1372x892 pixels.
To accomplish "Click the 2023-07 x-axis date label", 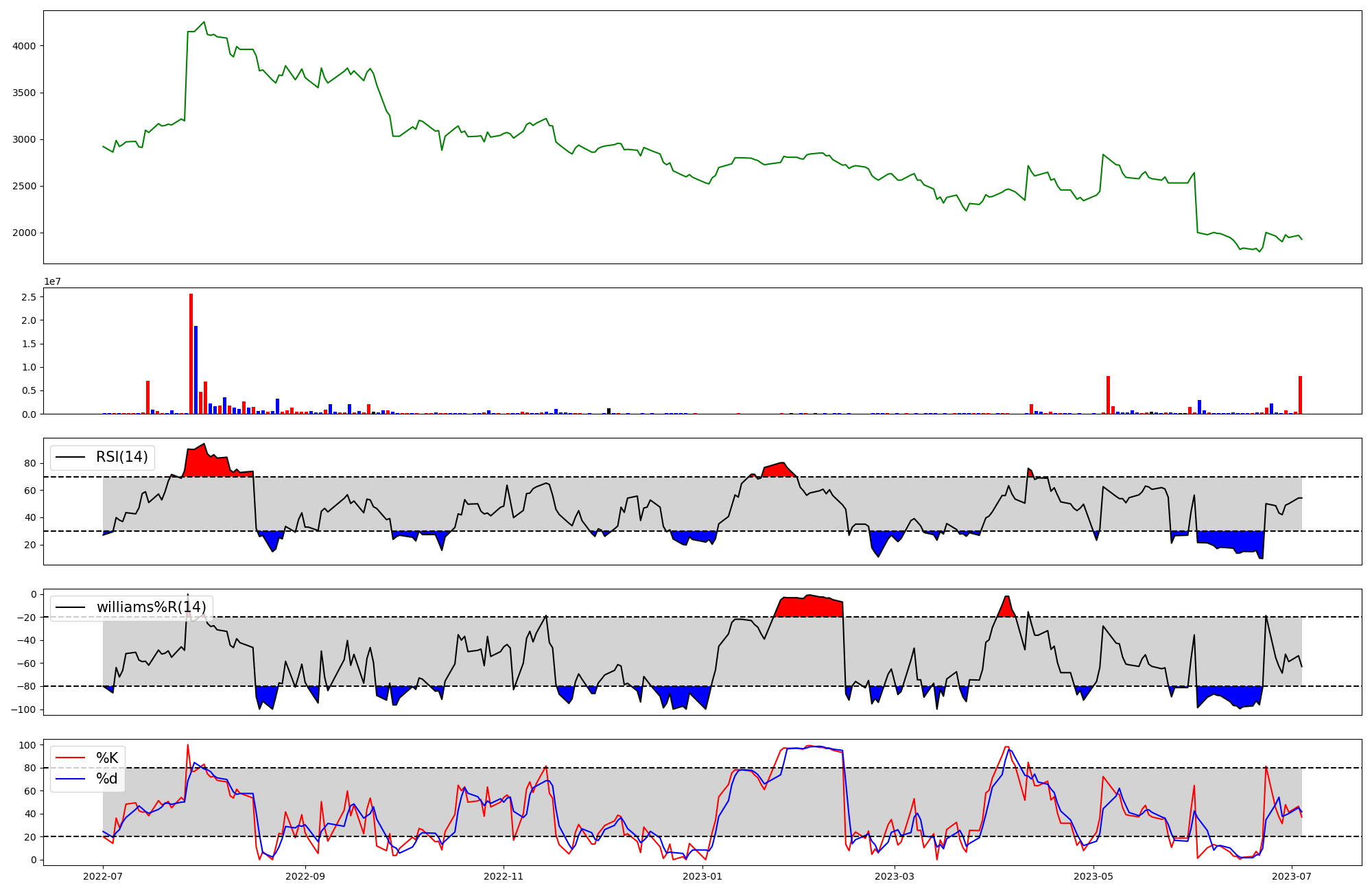I will (1292, 876).
